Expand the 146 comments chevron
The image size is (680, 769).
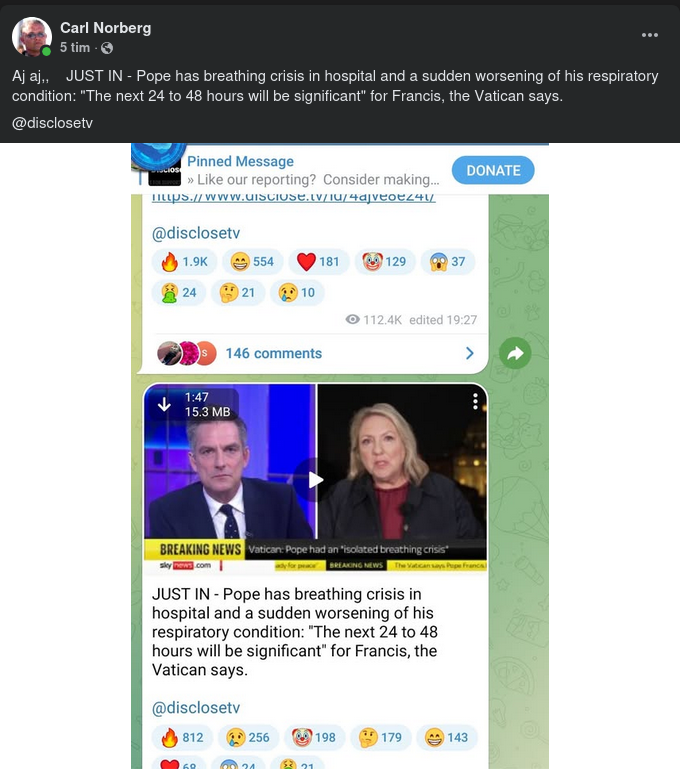[x=470, y=353]
